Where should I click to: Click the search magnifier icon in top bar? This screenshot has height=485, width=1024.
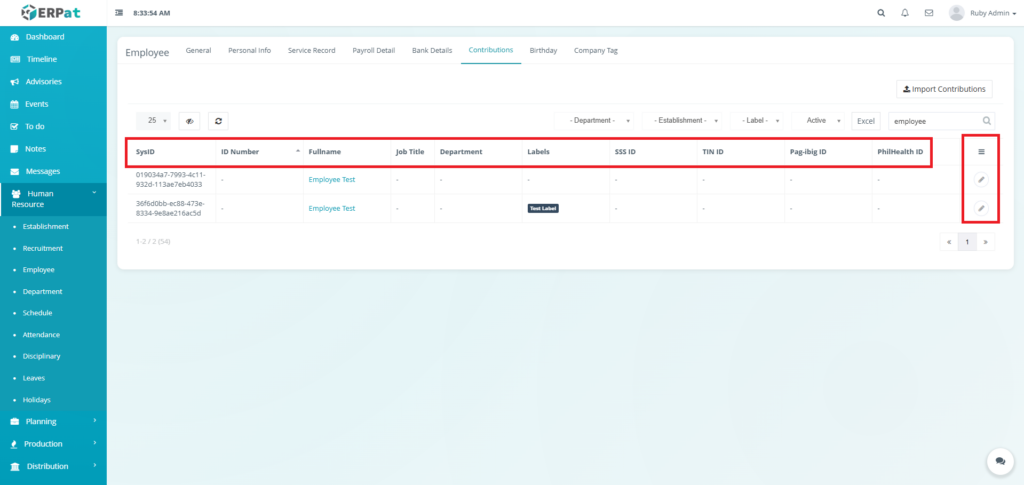(880, 13)
